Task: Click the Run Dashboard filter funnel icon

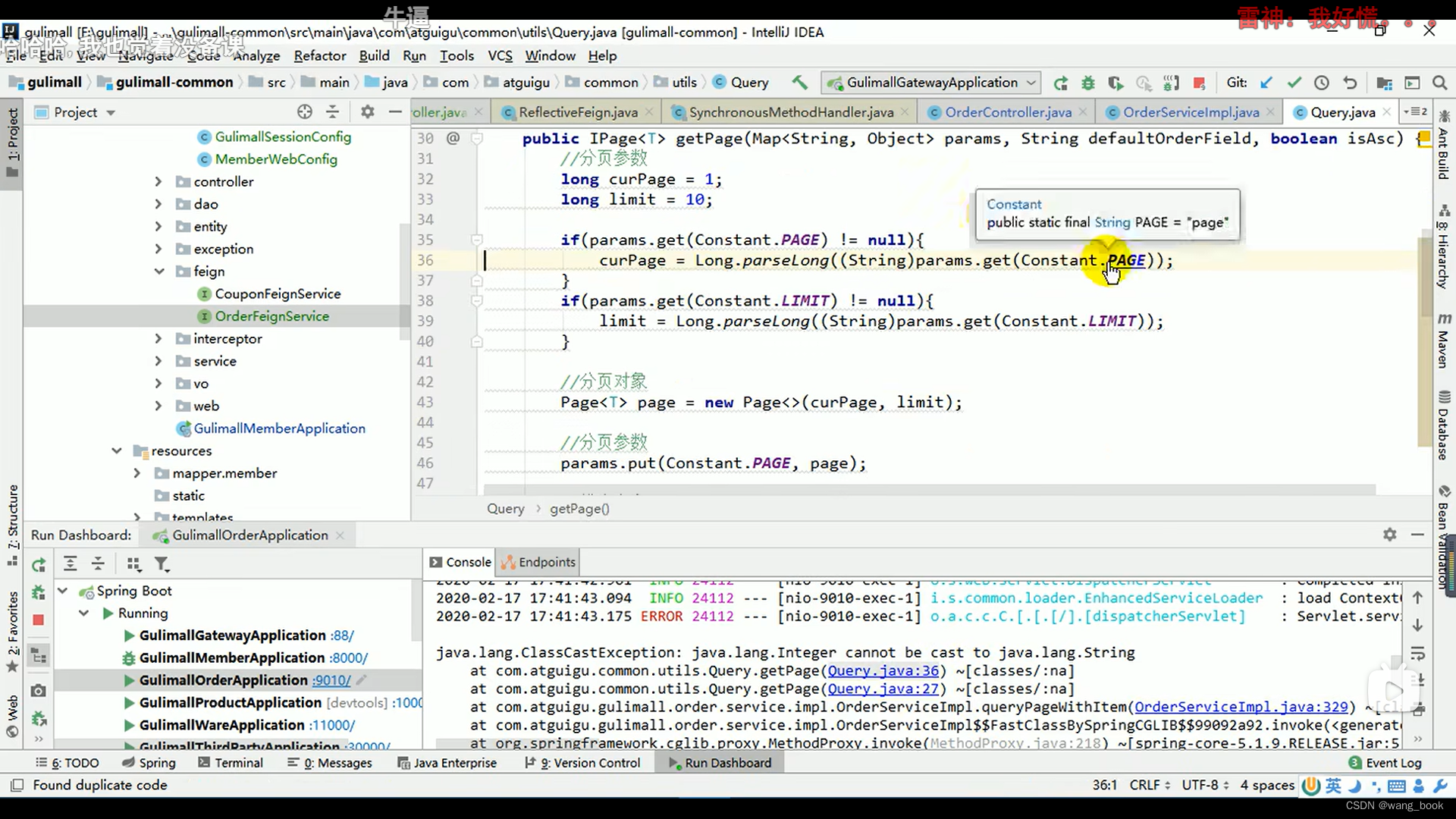Action: 162,564
